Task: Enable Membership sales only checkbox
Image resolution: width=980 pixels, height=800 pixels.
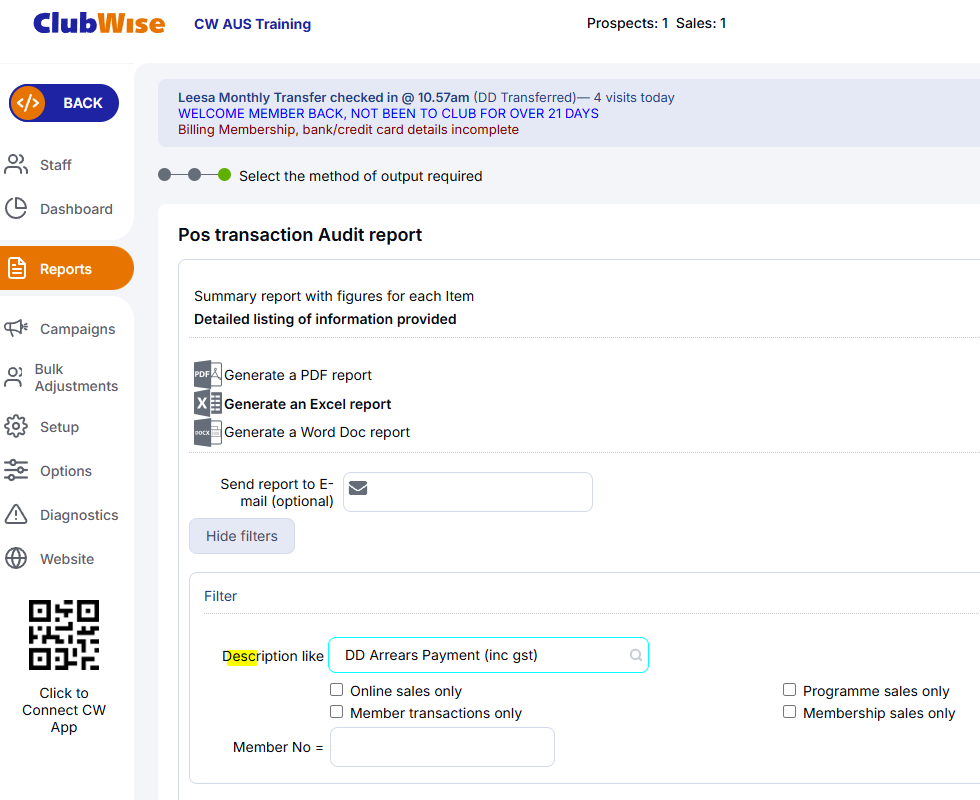Action: pos(789,711)
